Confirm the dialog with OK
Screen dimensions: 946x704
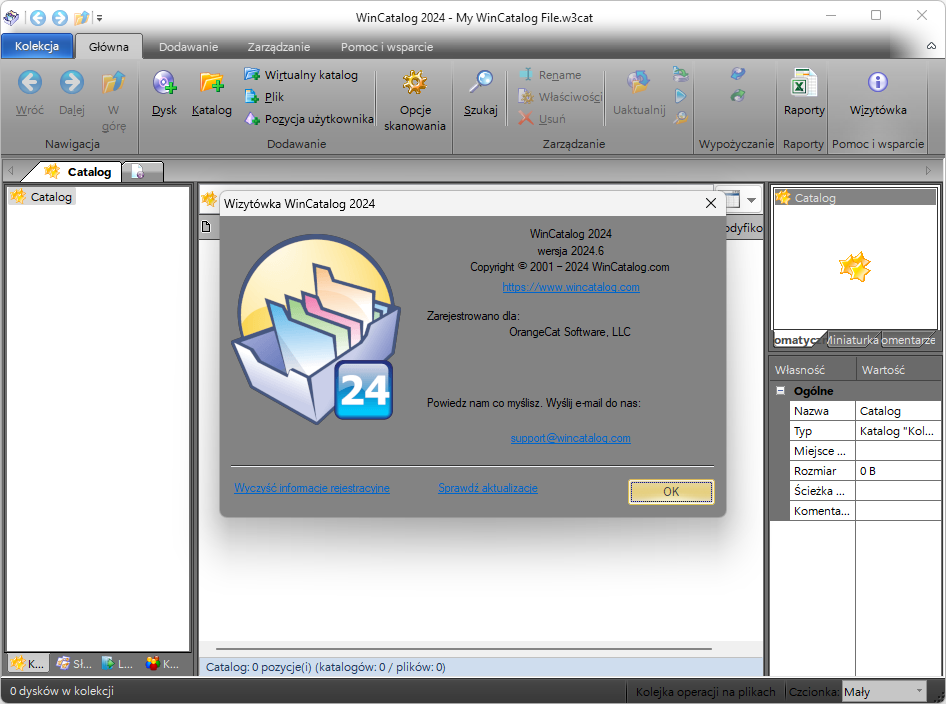[x=671, y=492]
